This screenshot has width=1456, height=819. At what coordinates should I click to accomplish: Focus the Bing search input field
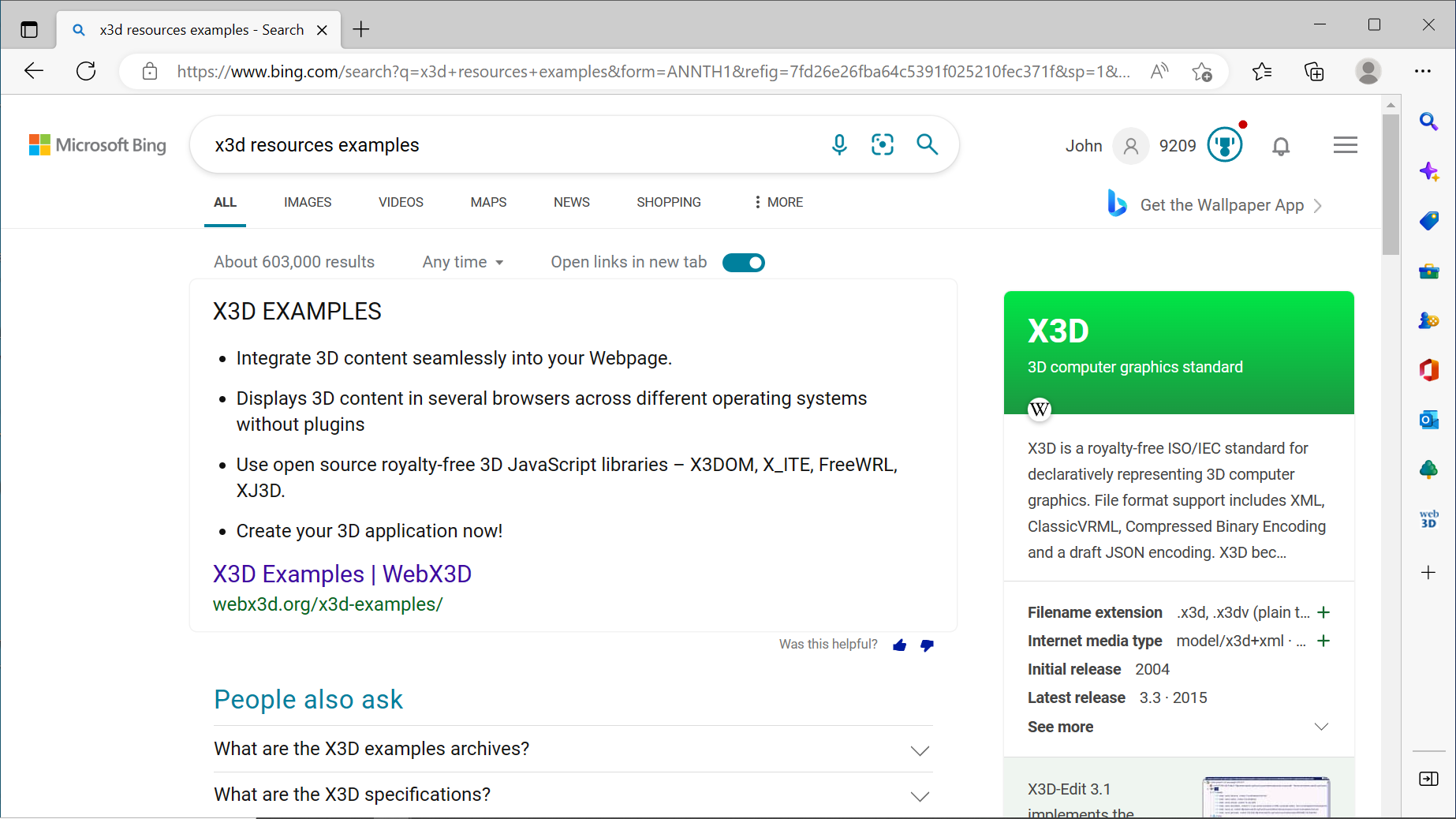point(513,145)
